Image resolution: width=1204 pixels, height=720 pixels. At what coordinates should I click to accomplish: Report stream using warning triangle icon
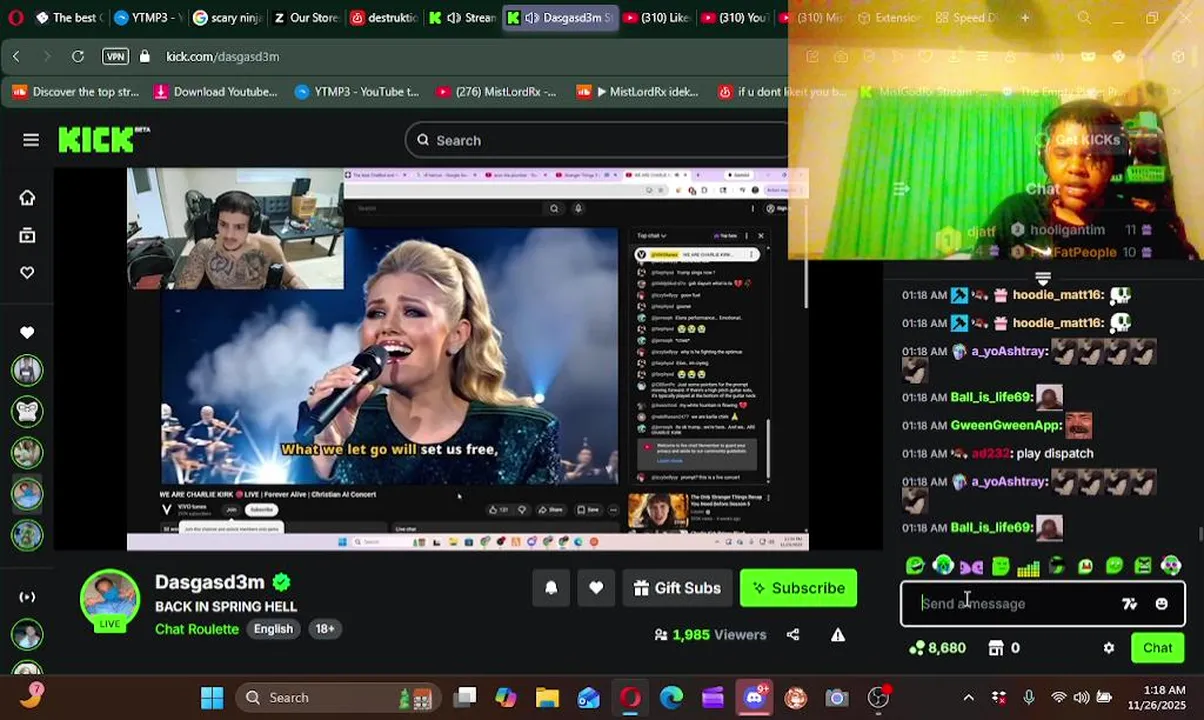click(838, 634)
